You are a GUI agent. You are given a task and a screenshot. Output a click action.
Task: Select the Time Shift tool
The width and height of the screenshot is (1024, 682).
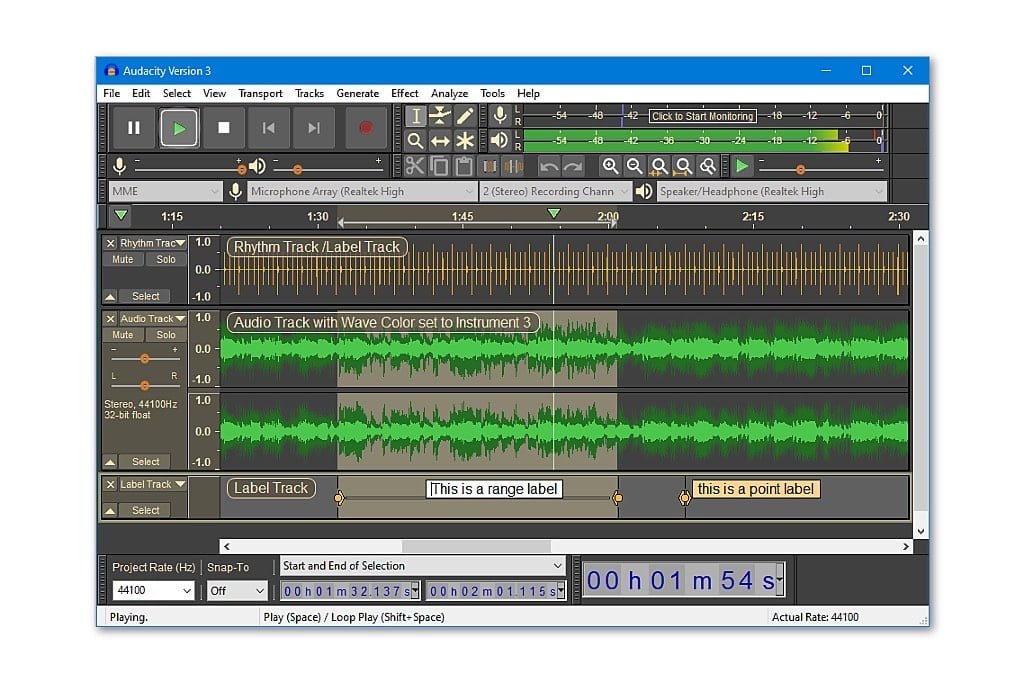pyautogui.click(x=440, y=140)
